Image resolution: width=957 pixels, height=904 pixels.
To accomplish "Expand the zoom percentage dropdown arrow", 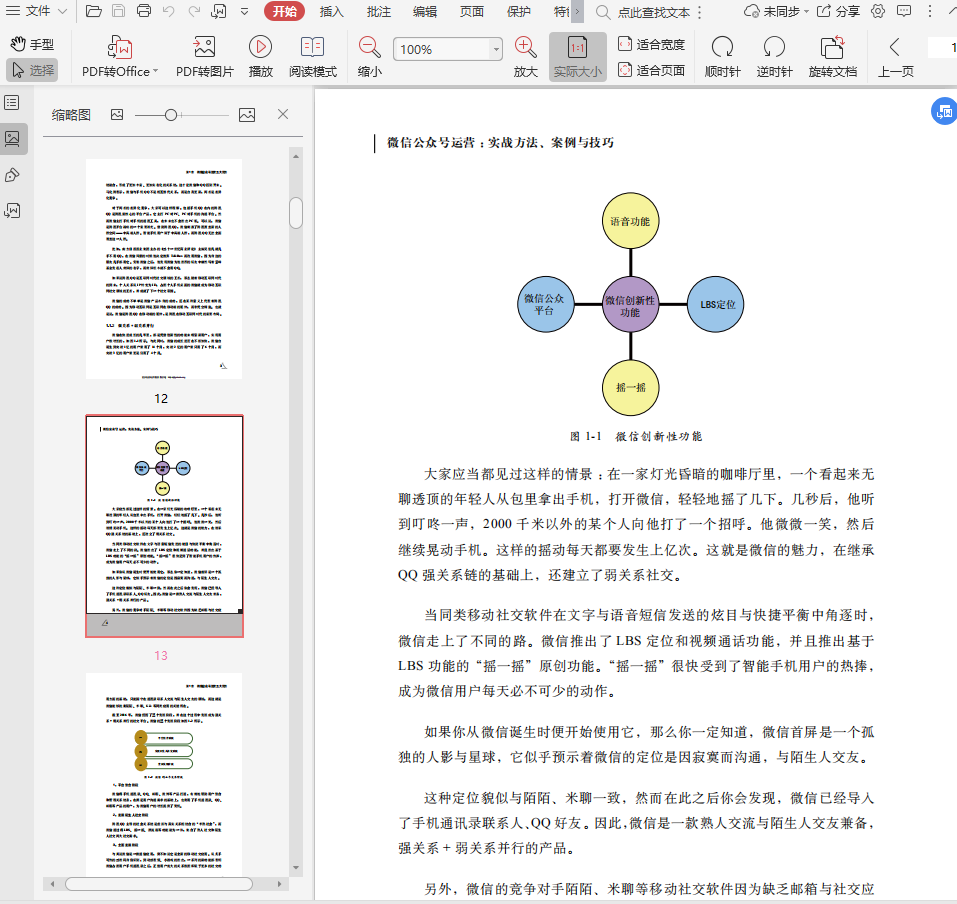I will [496, 49].
